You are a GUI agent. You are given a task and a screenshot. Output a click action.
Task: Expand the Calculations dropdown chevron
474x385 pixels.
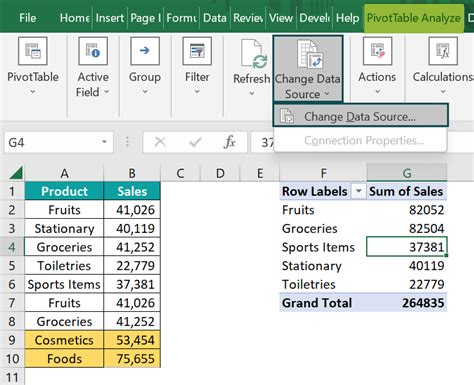pos(443,91)
